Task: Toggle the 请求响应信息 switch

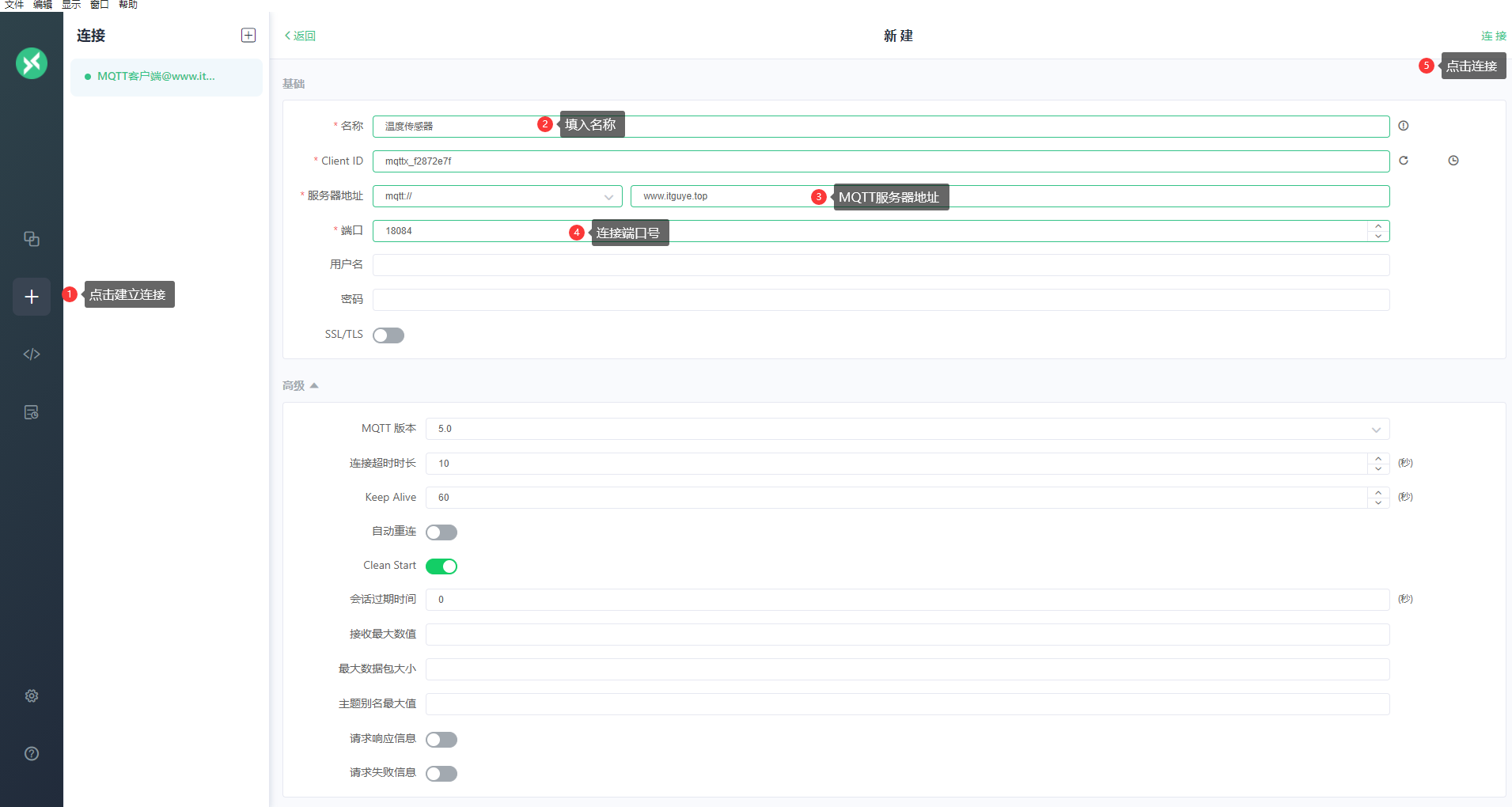Action: (441, 740)
